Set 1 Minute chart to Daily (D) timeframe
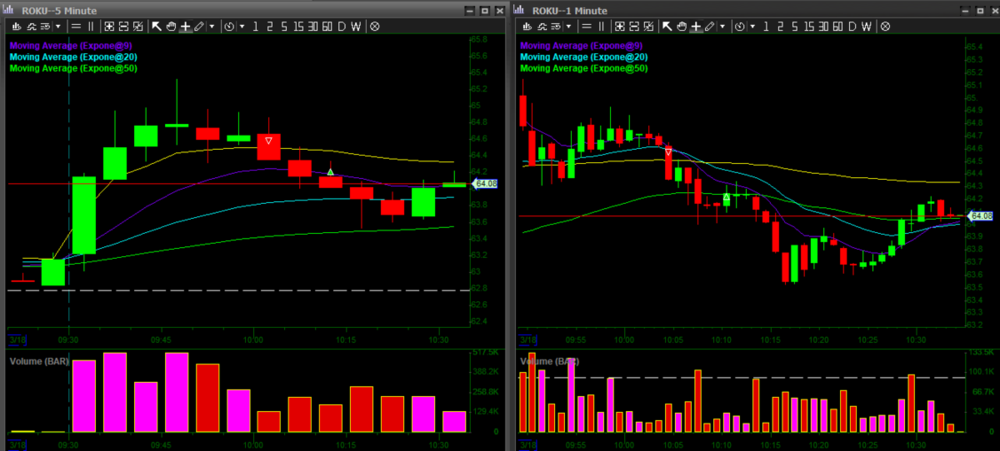 [851, 26]
